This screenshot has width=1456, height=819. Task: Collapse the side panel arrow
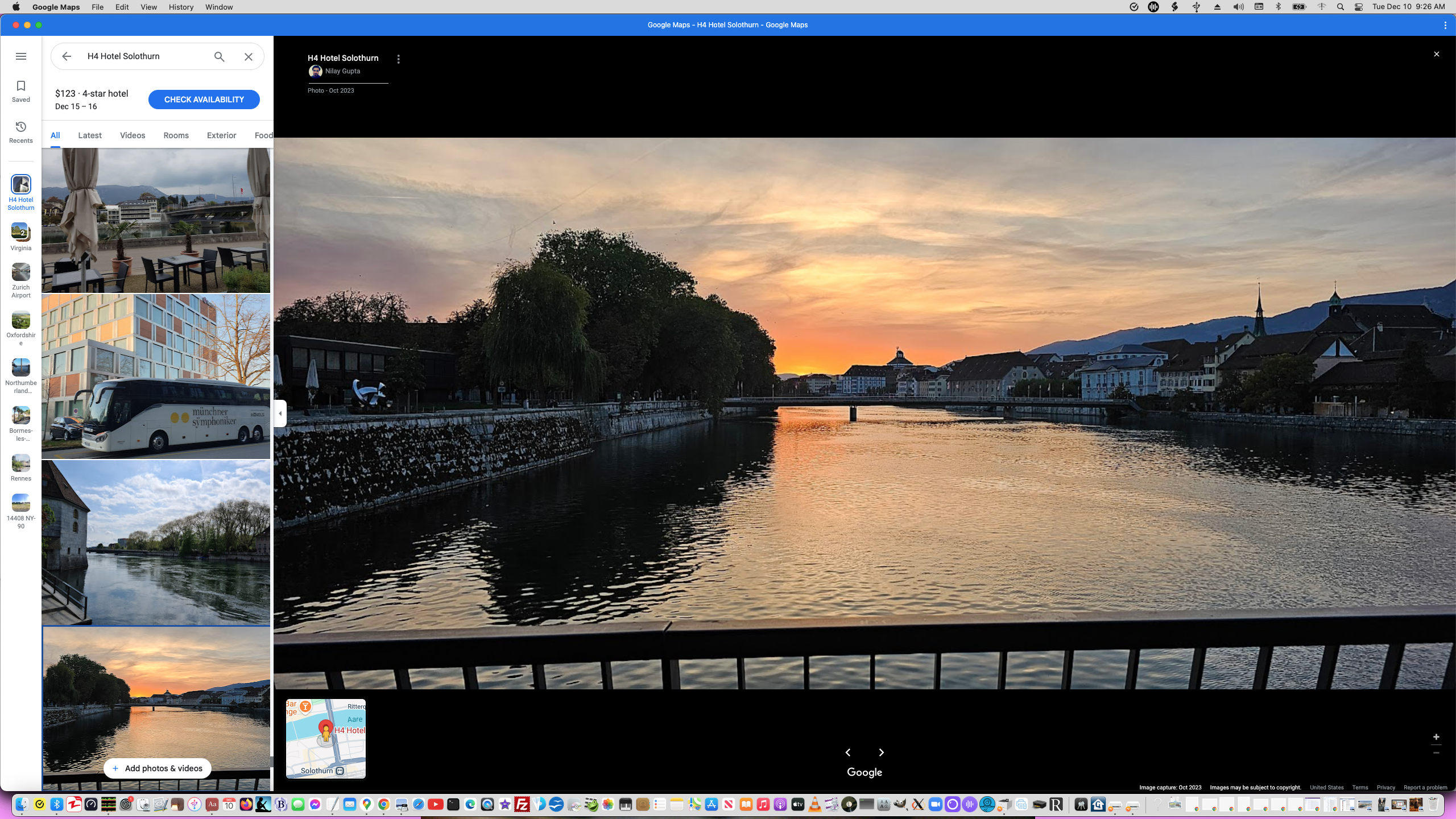pyautogui.click(x=280, y=413)
